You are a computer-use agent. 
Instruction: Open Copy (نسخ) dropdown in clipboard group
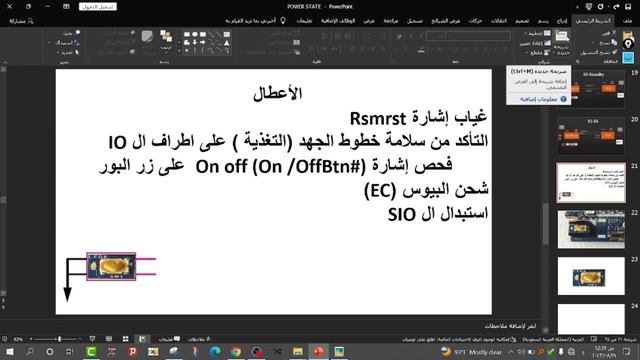coord(605,42)
